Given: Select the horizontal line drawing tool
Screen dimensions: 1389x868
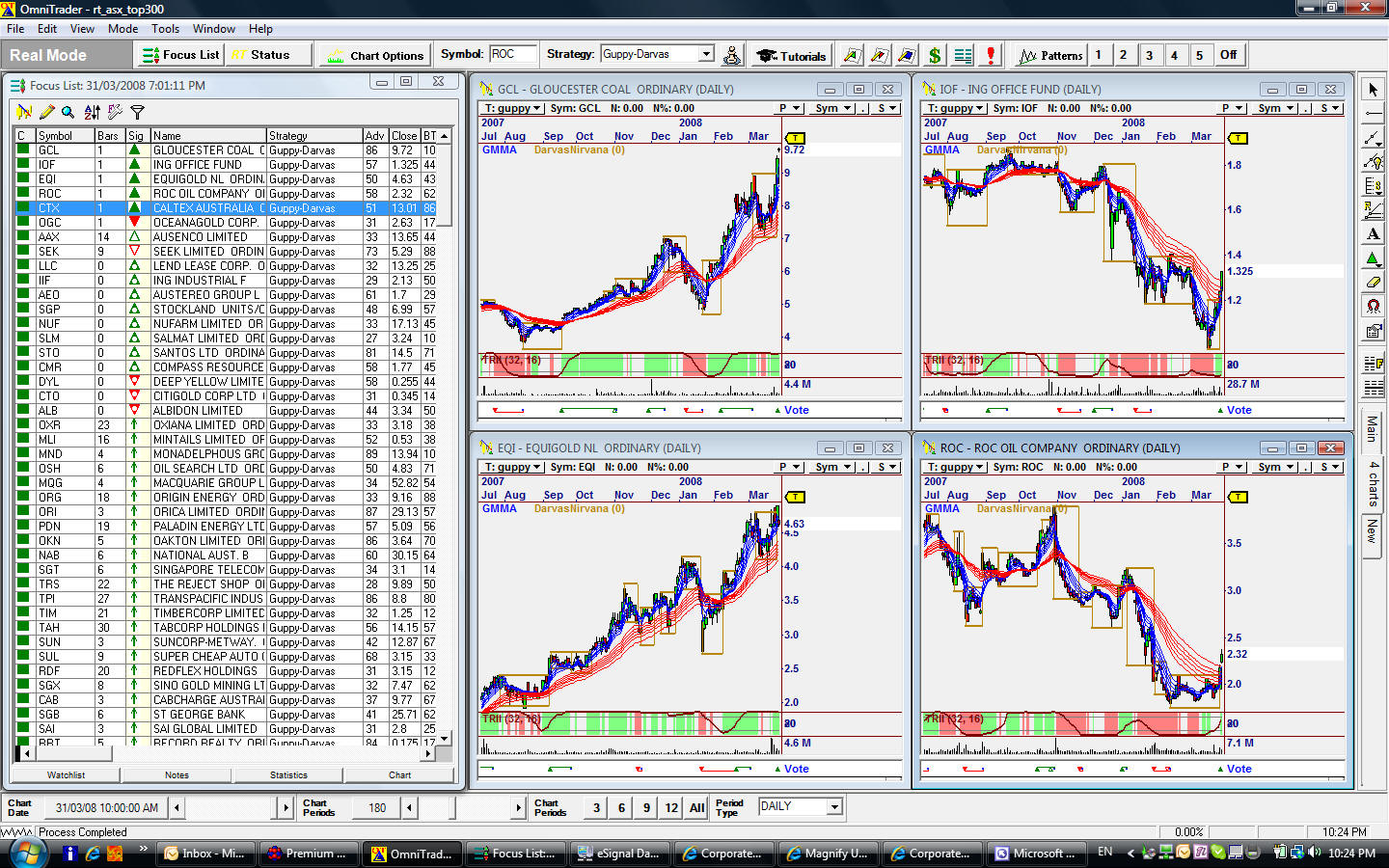Looking at the screenshot, I should coord(1373,114).
